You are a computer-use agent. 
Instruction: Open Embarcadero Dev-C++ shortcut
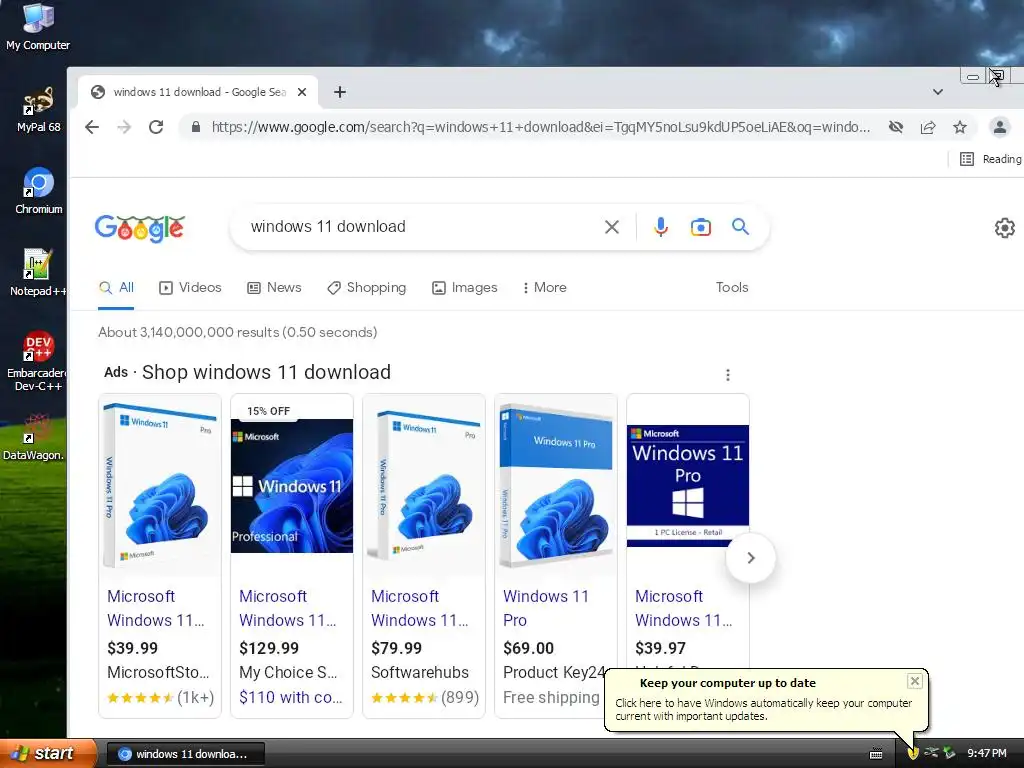pyautogui.click(x=37, y=361)
